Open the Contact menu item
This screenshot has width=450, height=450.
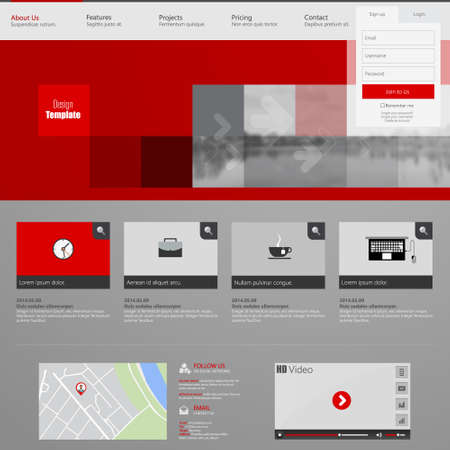tap(326, 21)
